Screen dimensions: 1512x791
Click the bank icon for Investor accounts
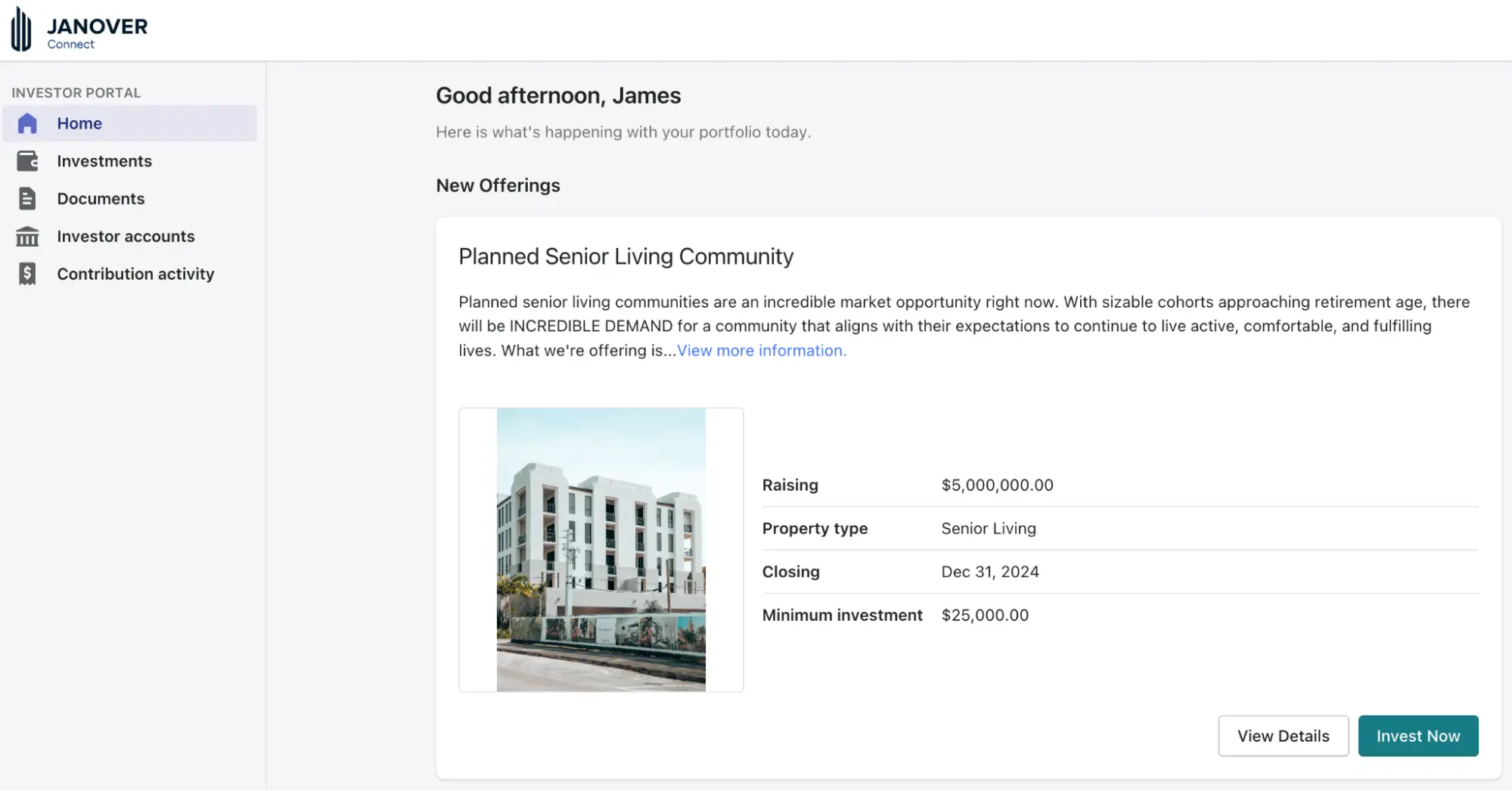click(x=27, y=236)
